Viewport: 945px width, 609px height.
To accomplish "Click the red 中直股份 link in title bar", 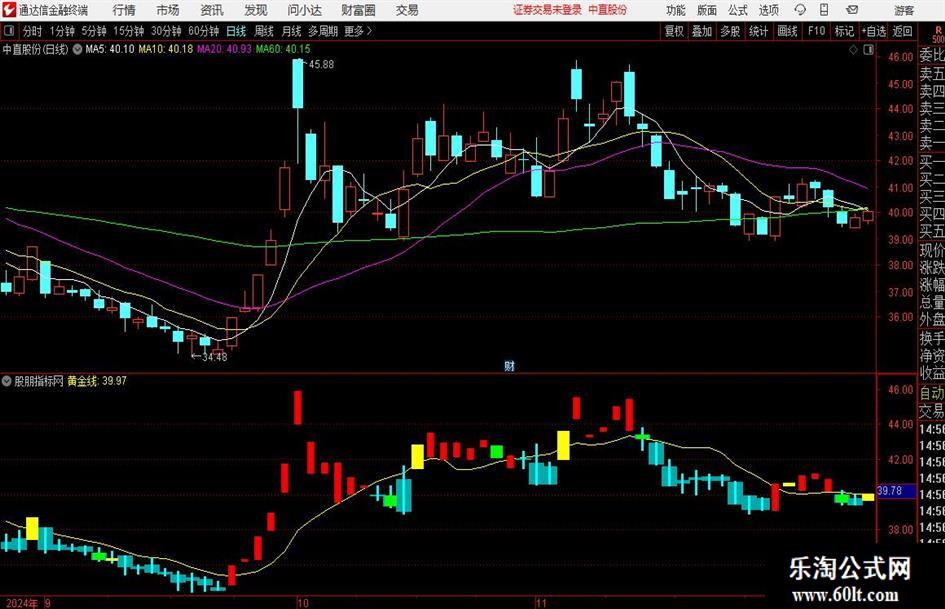I will tap(608, 10).
